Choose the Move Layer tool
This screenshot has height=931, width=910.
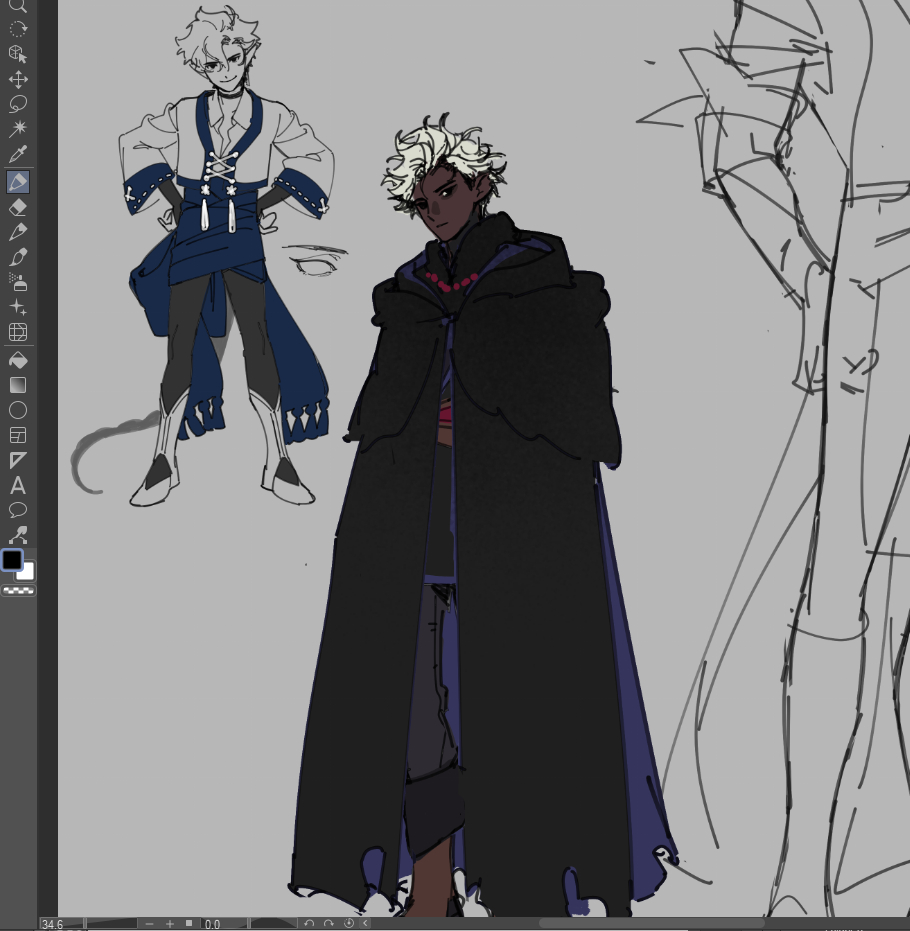coord(18,80)
